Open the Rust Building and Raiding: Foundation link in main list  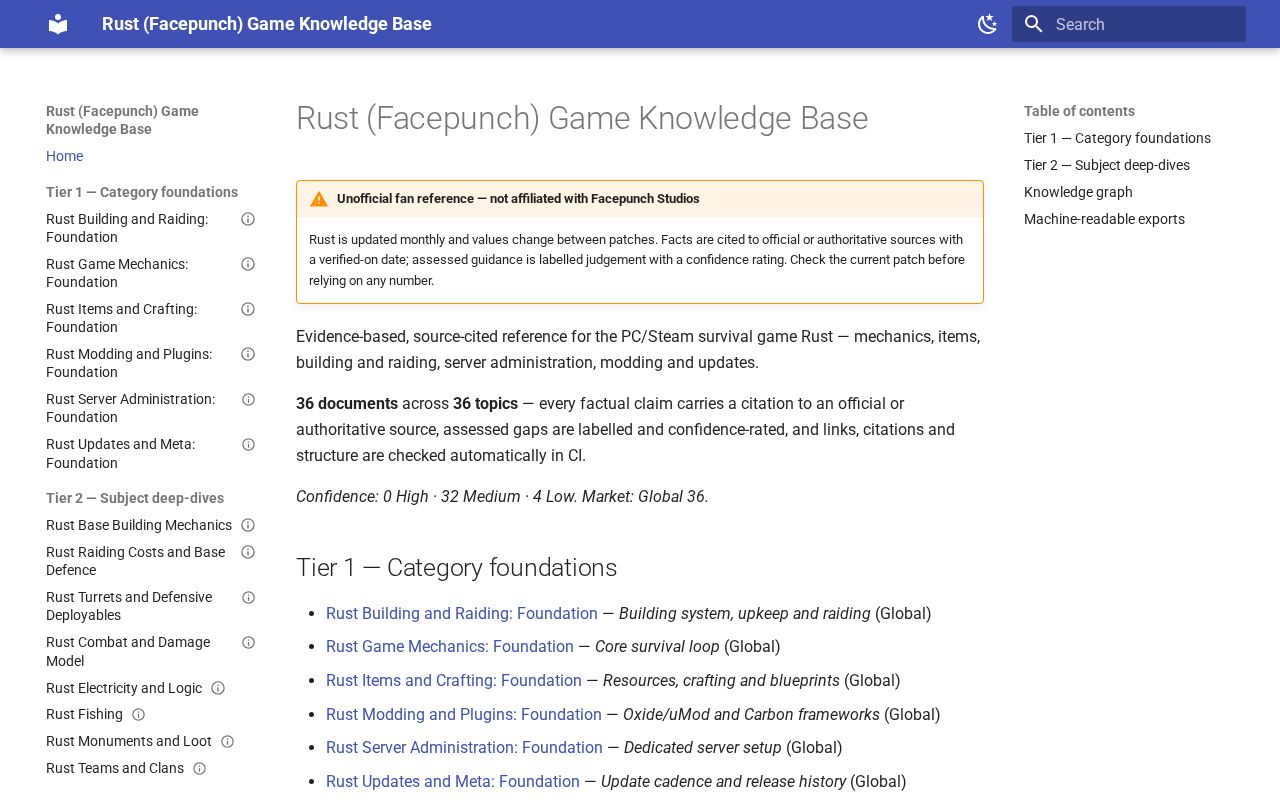tap(462, 613)
